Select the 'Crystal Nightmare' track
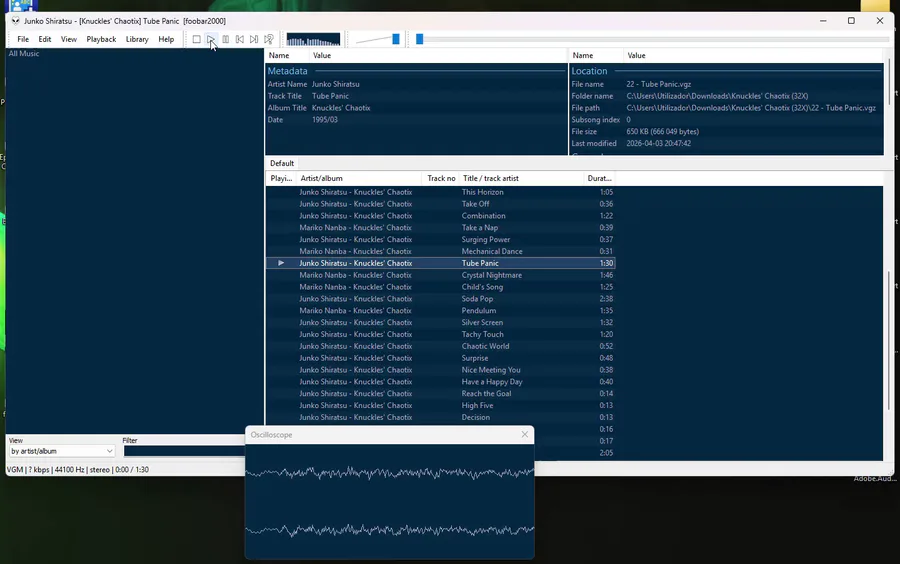The image size is (900, 564). 441,275
